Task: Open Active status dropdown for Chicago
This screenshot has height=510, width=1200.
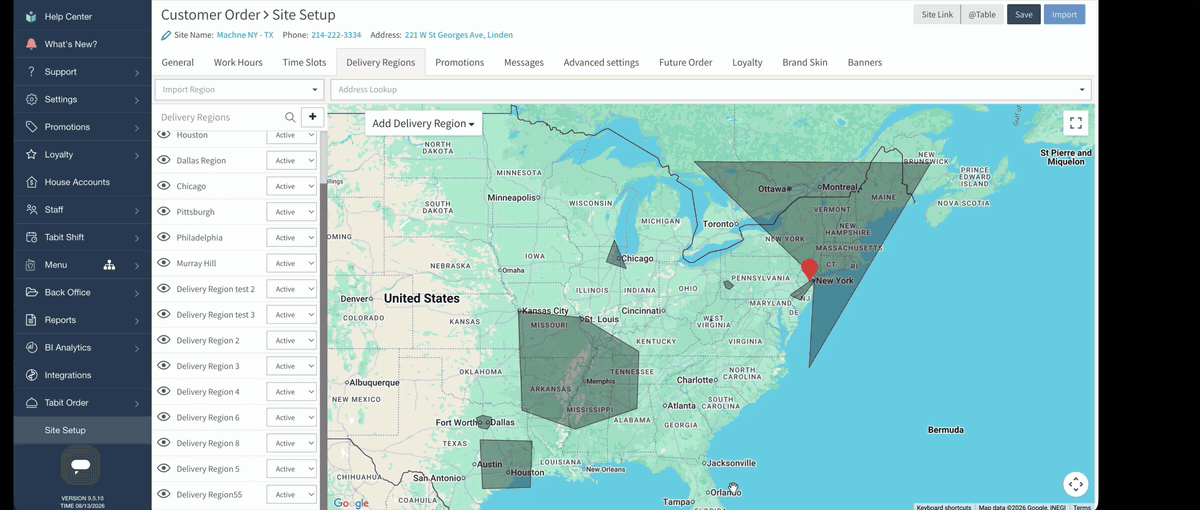Action: 291,186
